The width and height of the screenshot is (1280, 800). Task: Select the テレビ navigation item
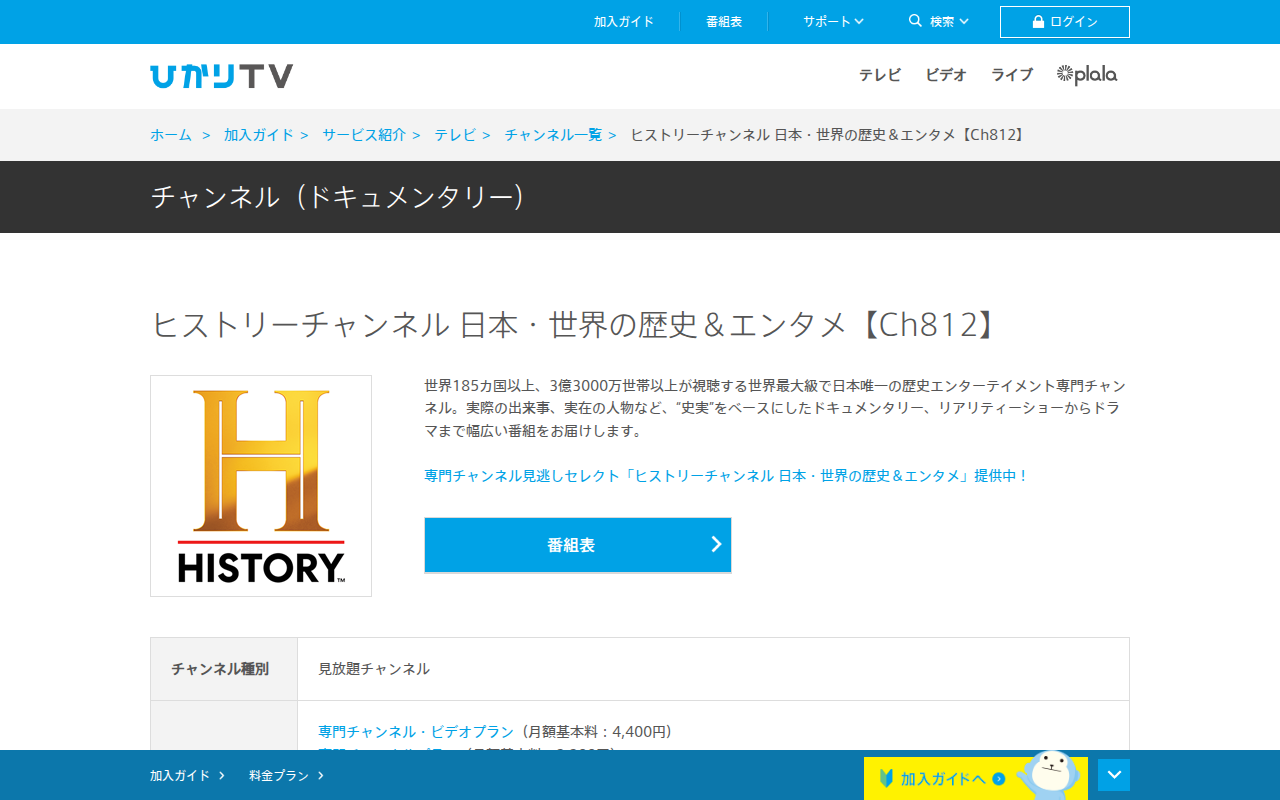pos(880,75)
